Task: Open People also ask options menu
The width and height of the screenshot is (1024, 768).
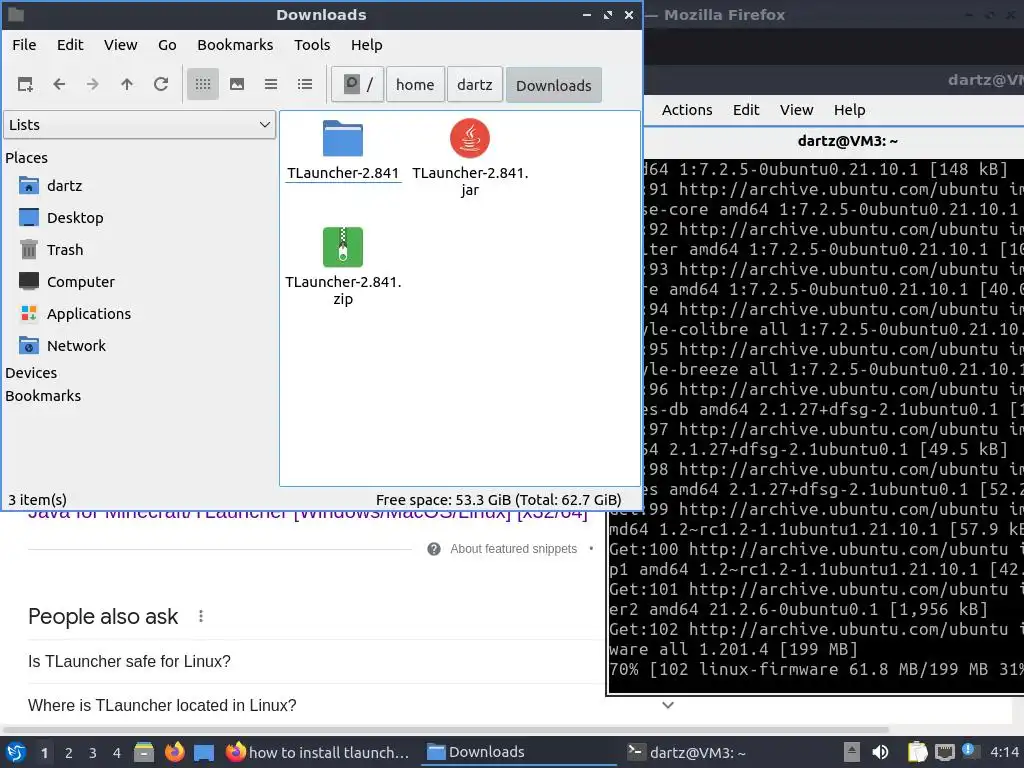Action: point(201,616)
